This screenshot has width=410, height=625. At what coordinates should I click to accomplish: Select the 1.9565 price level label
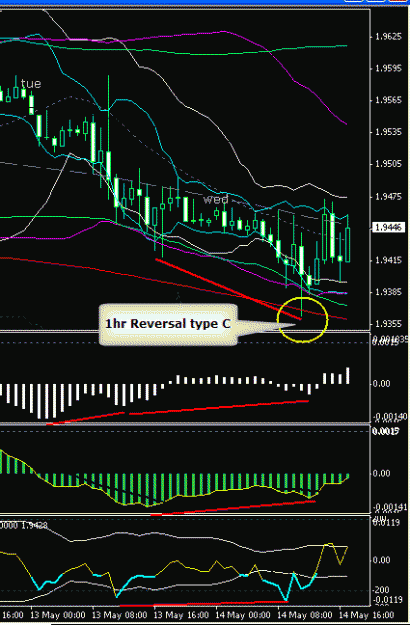click(x=388, y=100)
